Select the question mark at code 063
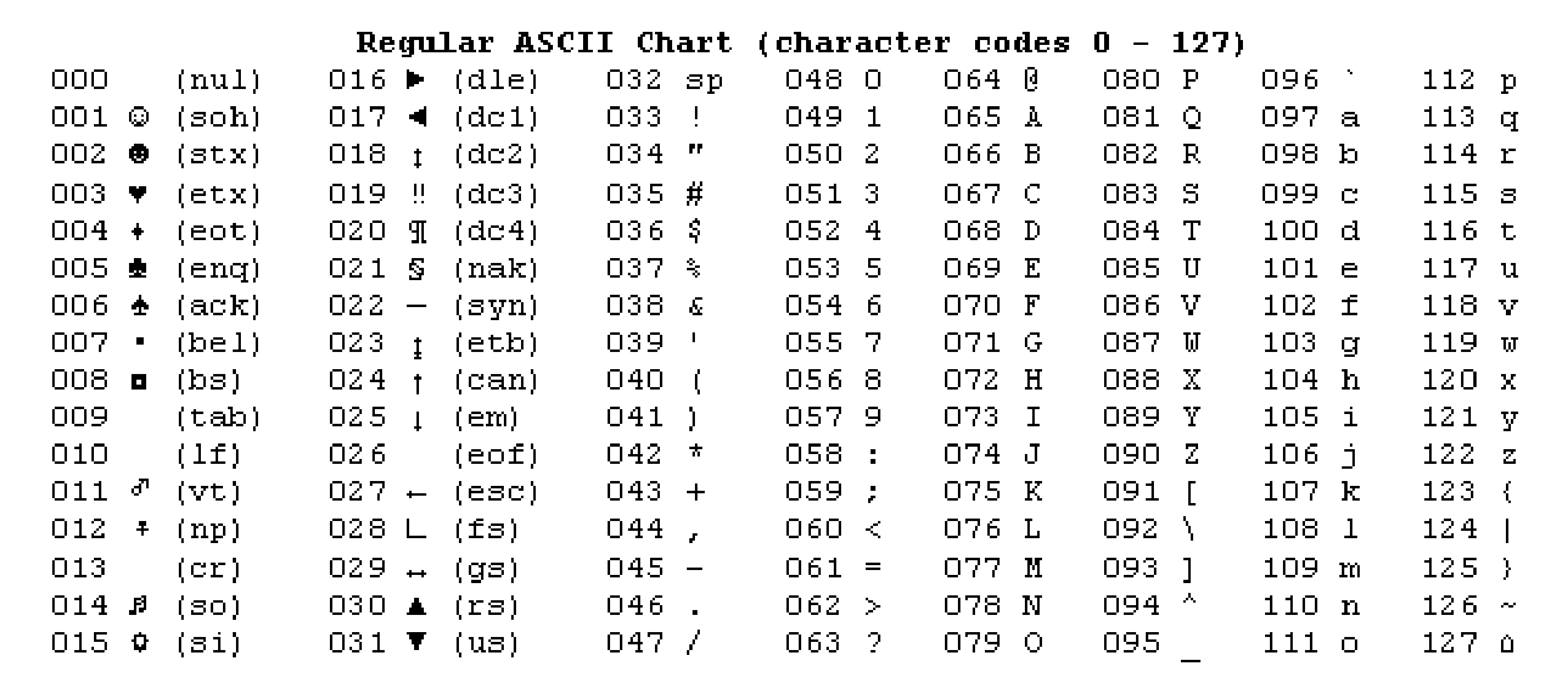Image resolution: width=1568 pixels, height=677 pixels. (874, 643)
